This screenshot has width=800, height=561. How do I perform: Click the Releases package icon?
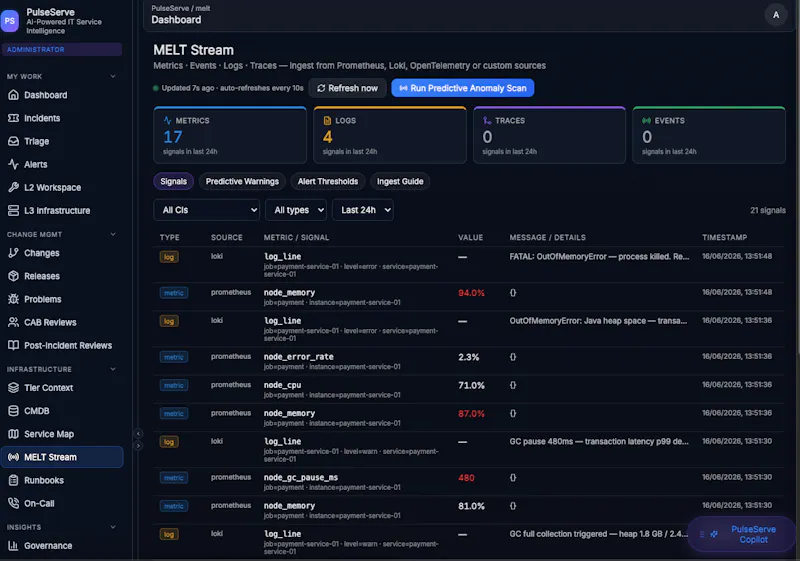(13, 276)
